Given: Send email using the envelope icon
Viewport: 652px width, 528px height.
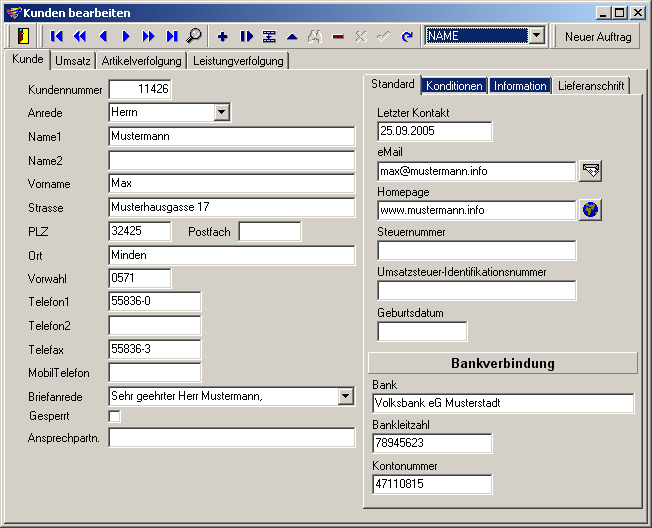Looking at the screenshot, I should (x=590, y=171).
